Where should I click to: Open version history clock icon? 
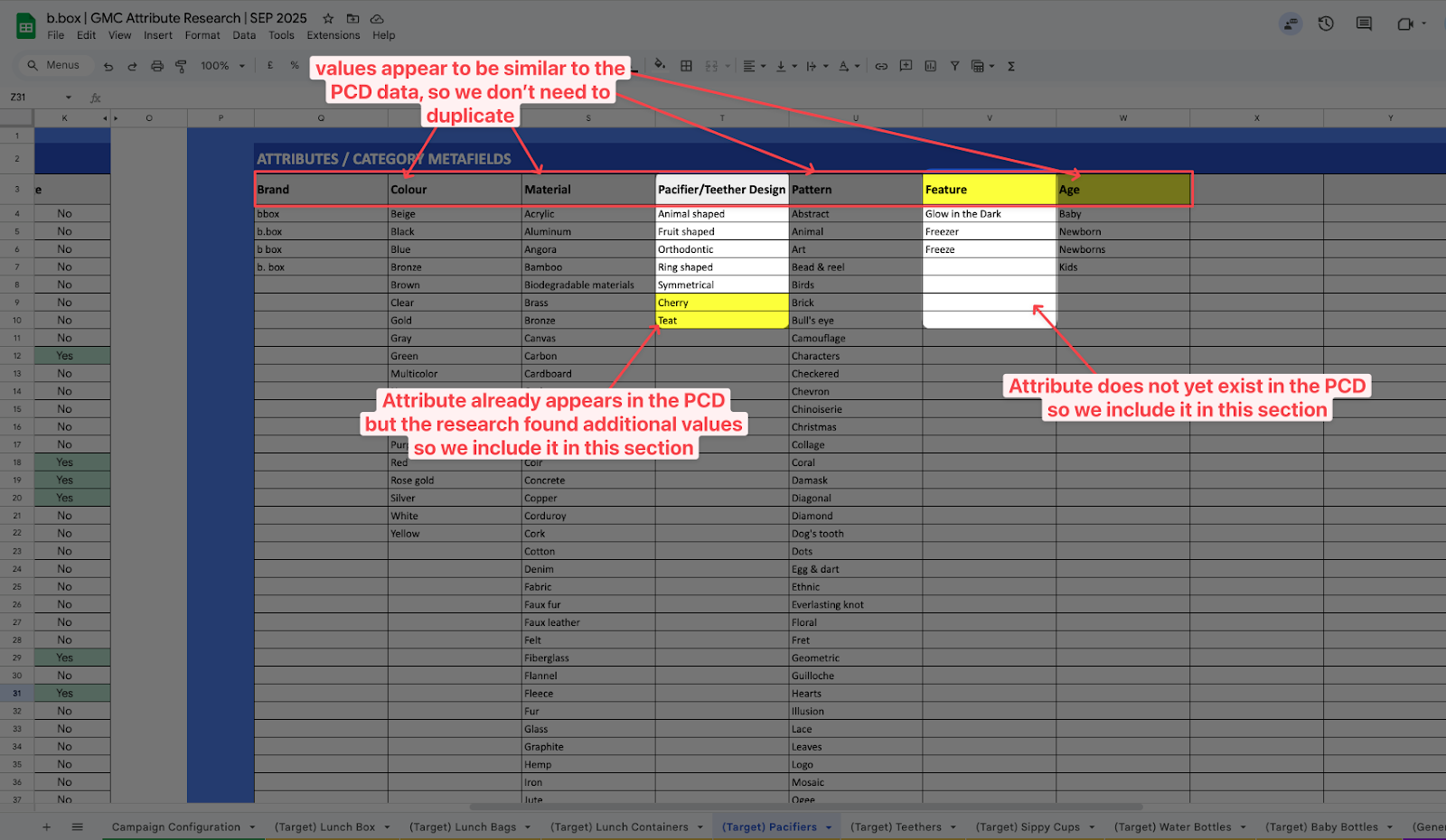1326,24
